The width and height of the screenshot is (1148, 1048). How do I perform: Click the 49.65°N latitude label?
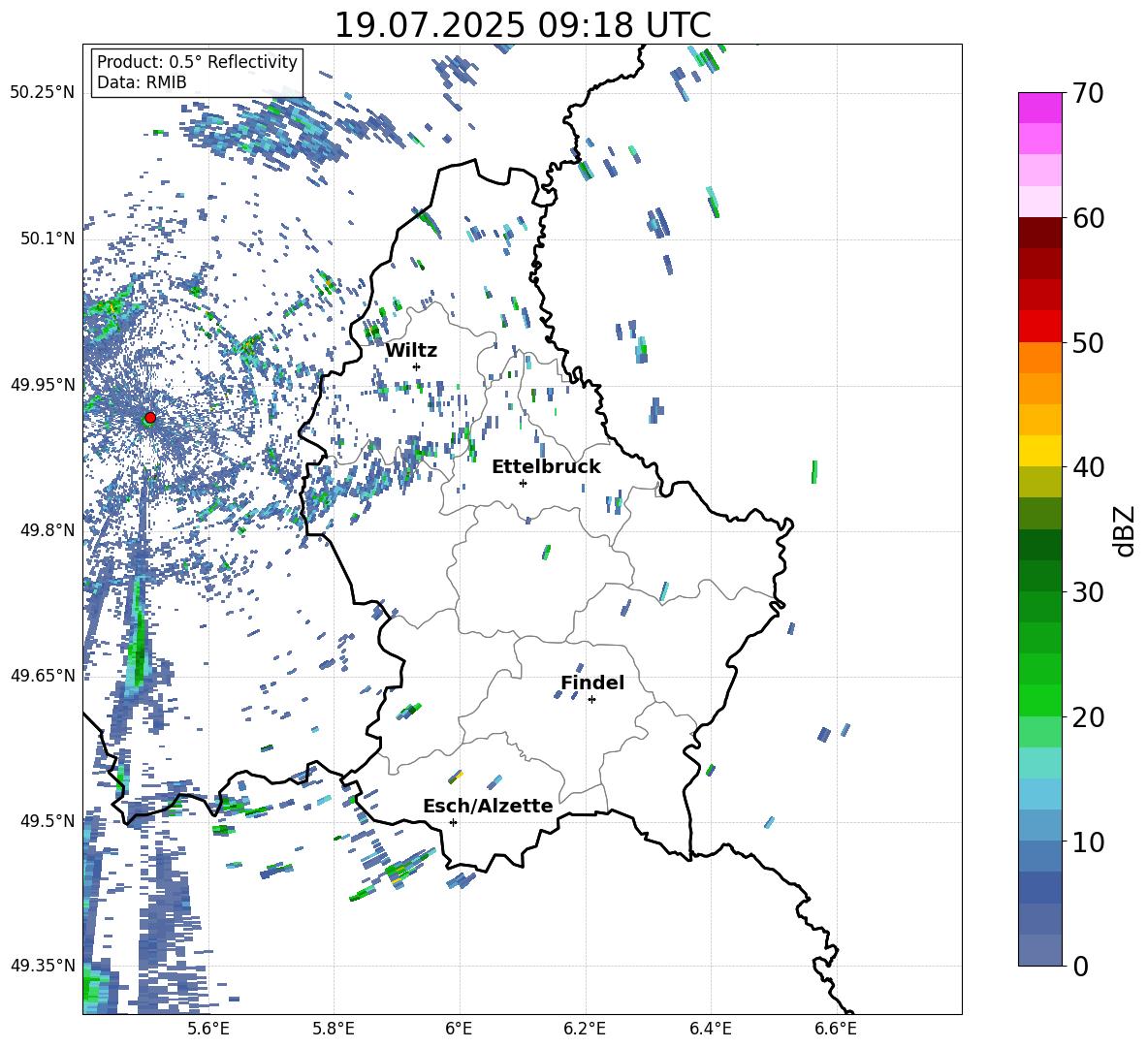click(42, 675)
